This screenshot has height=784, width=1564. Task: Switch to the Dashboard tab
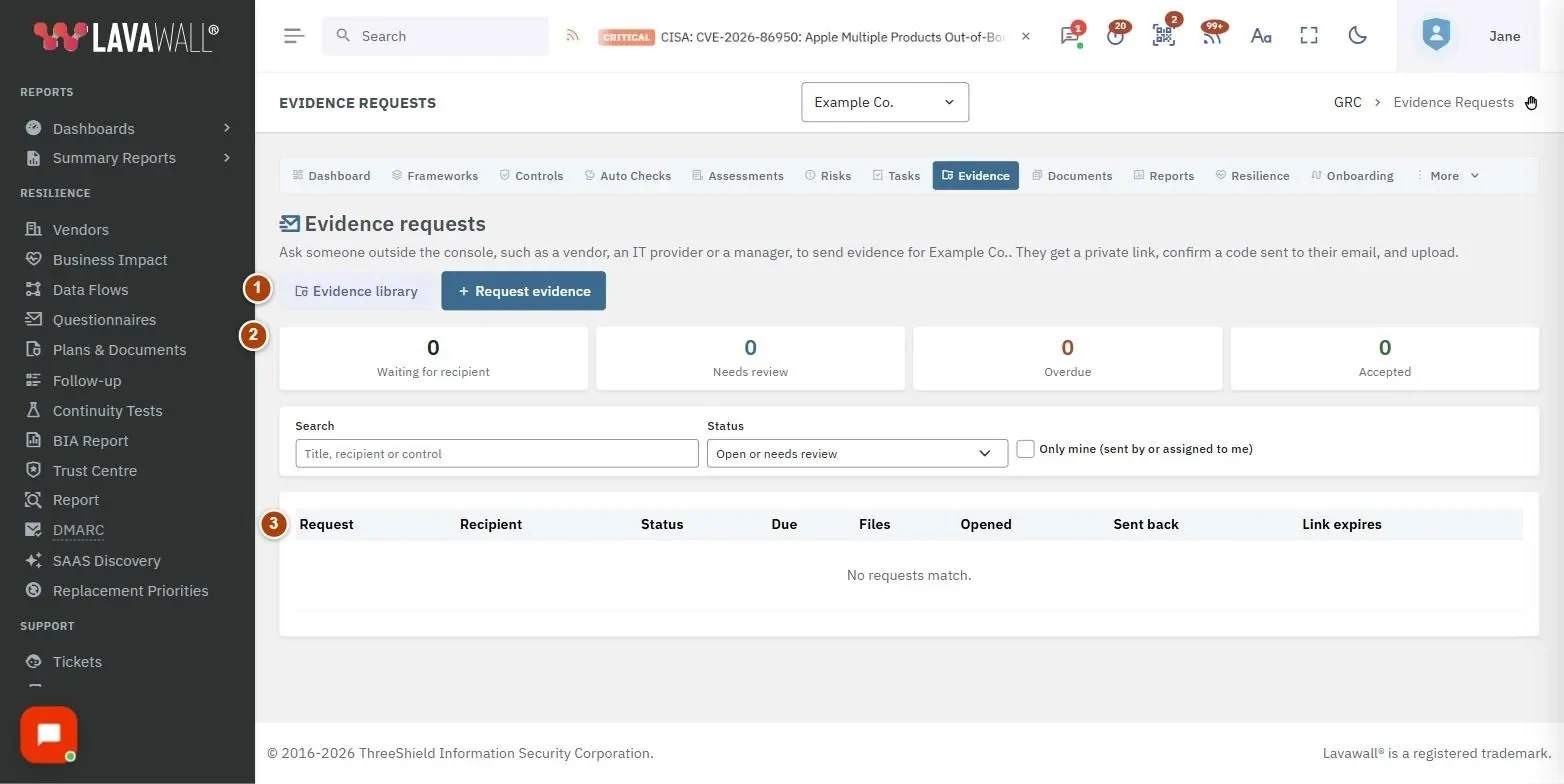(x=331, y=175)
